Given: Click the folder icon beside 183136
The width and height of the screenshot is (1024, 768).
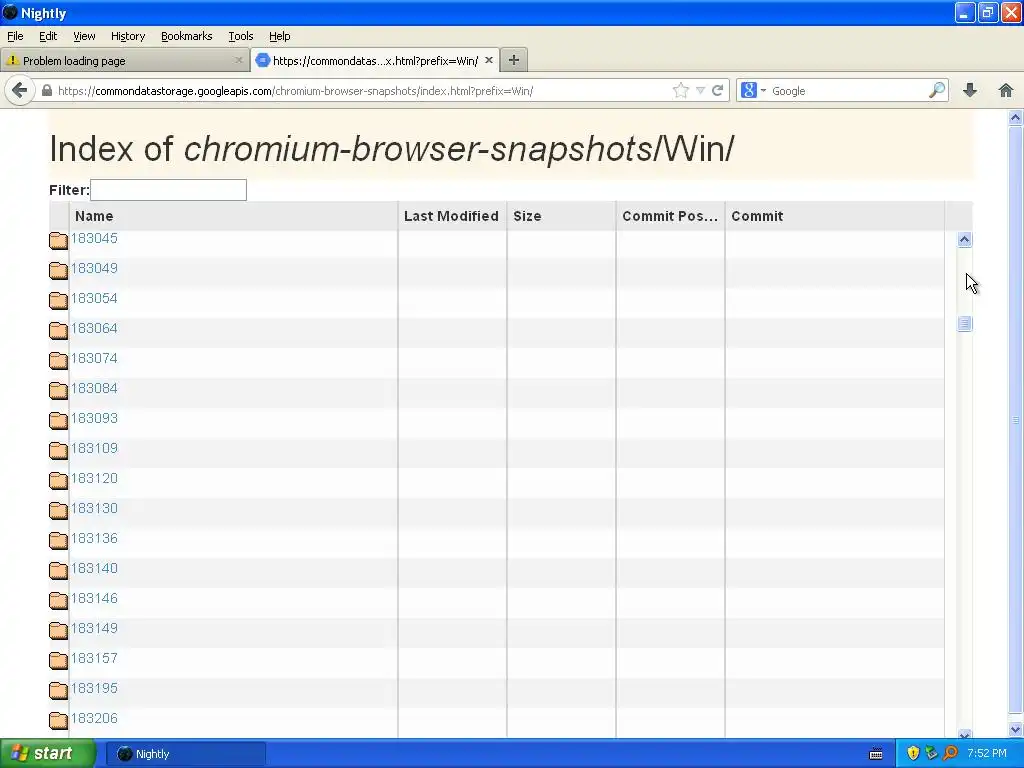Looking at the screenshot, I should click(x=58, y=541).
